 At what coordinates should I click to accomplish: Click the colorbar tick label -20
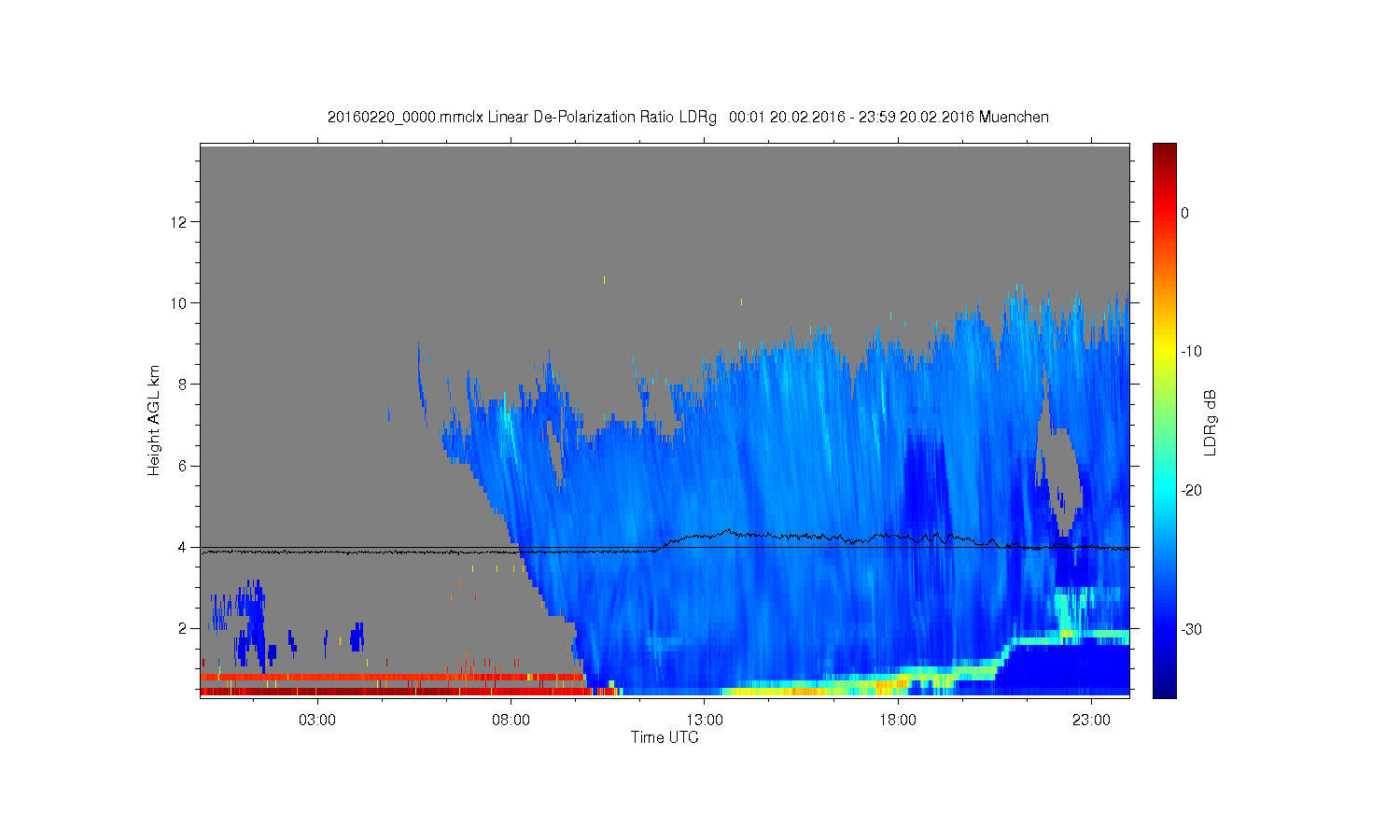[x=1190, y=491]
